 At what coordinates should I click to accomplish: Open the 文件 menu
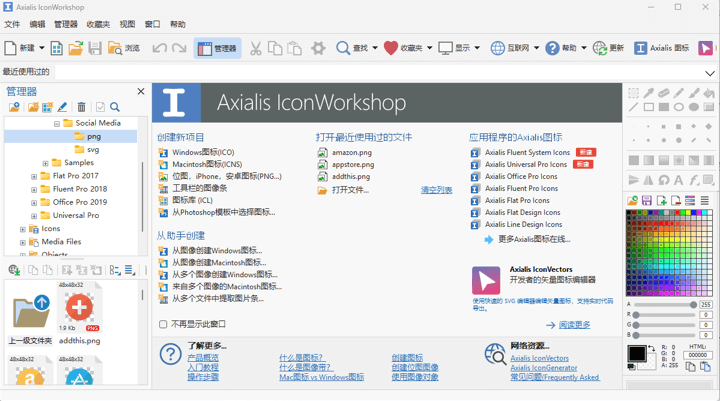(12, 24)
